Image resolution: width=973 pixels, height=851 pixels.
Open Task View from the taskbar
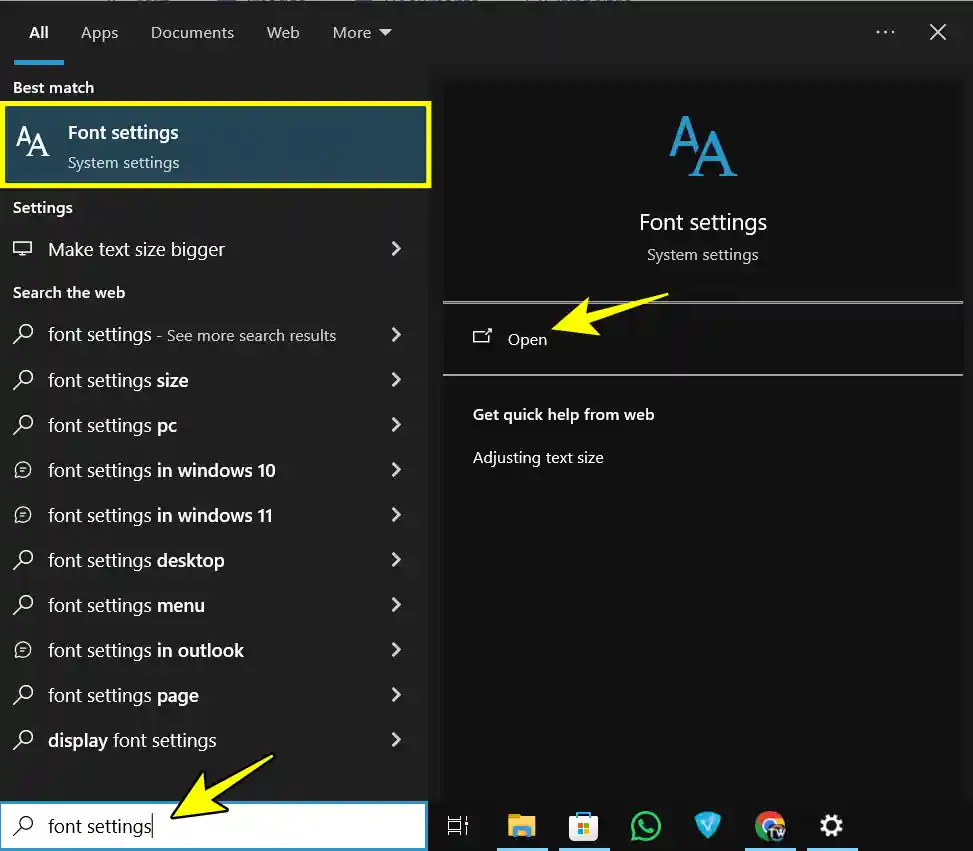pos(457,826)
